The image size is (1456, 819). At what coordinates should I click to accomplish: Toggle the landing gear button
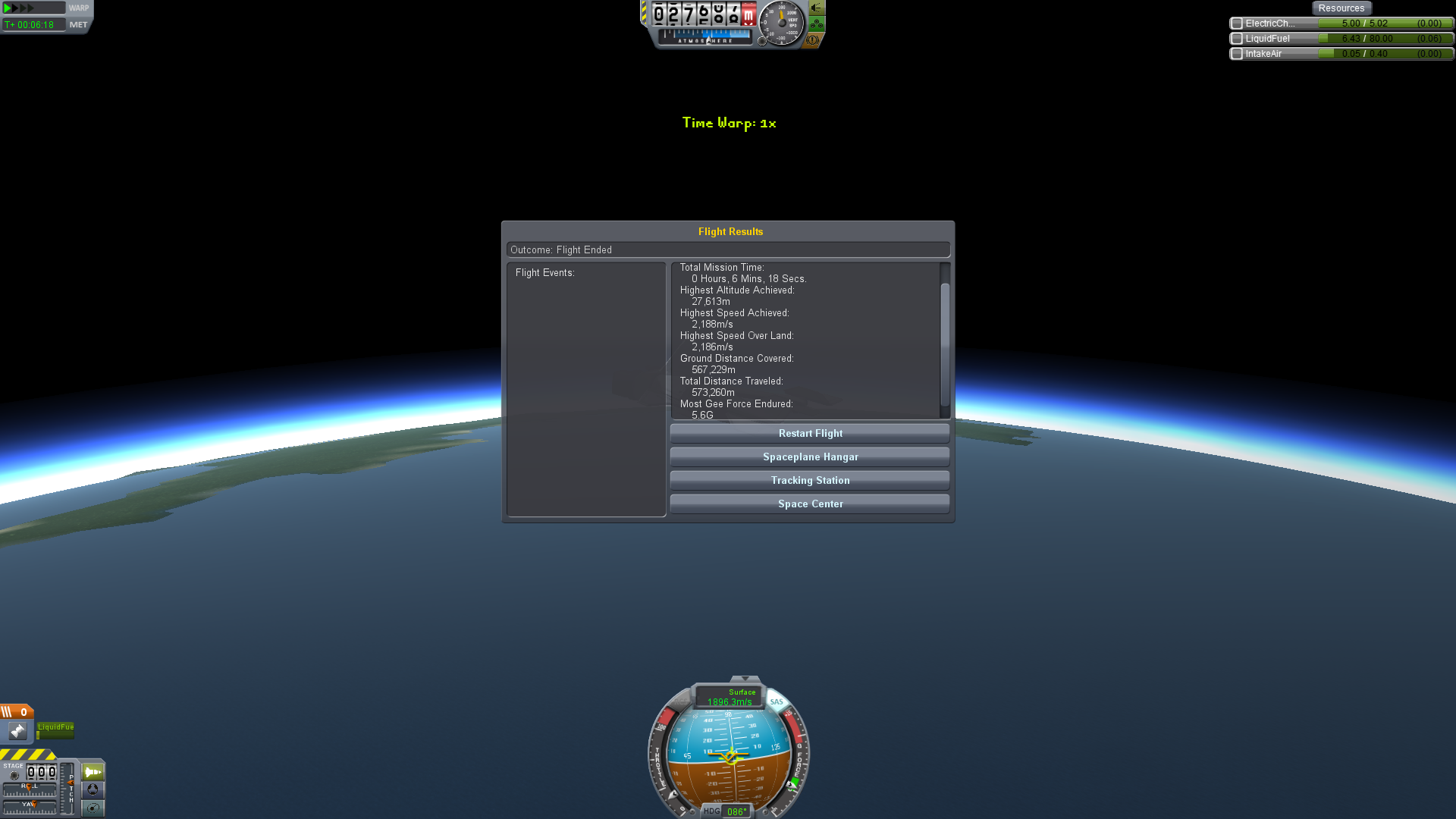(817, 24)
